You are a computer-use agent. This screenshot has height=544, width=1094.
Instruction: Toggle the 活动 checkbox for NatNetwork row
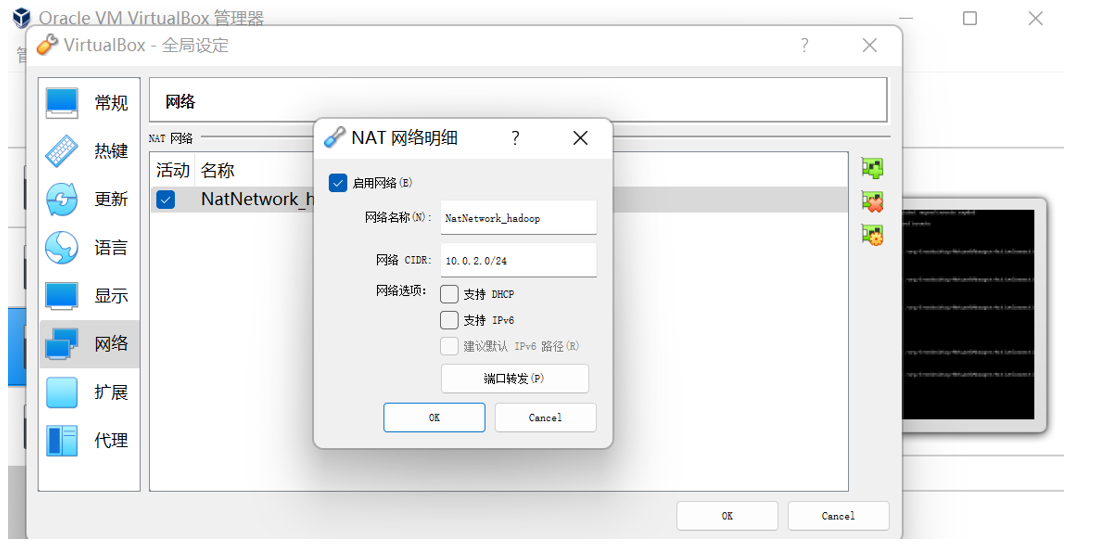(165, 200)
